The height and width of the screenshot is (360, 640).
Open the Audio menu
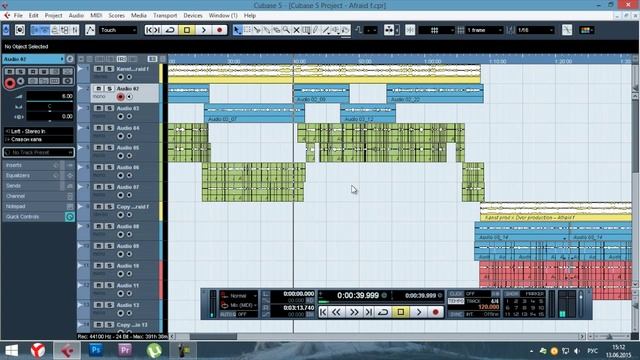click(x=76, y=16)
